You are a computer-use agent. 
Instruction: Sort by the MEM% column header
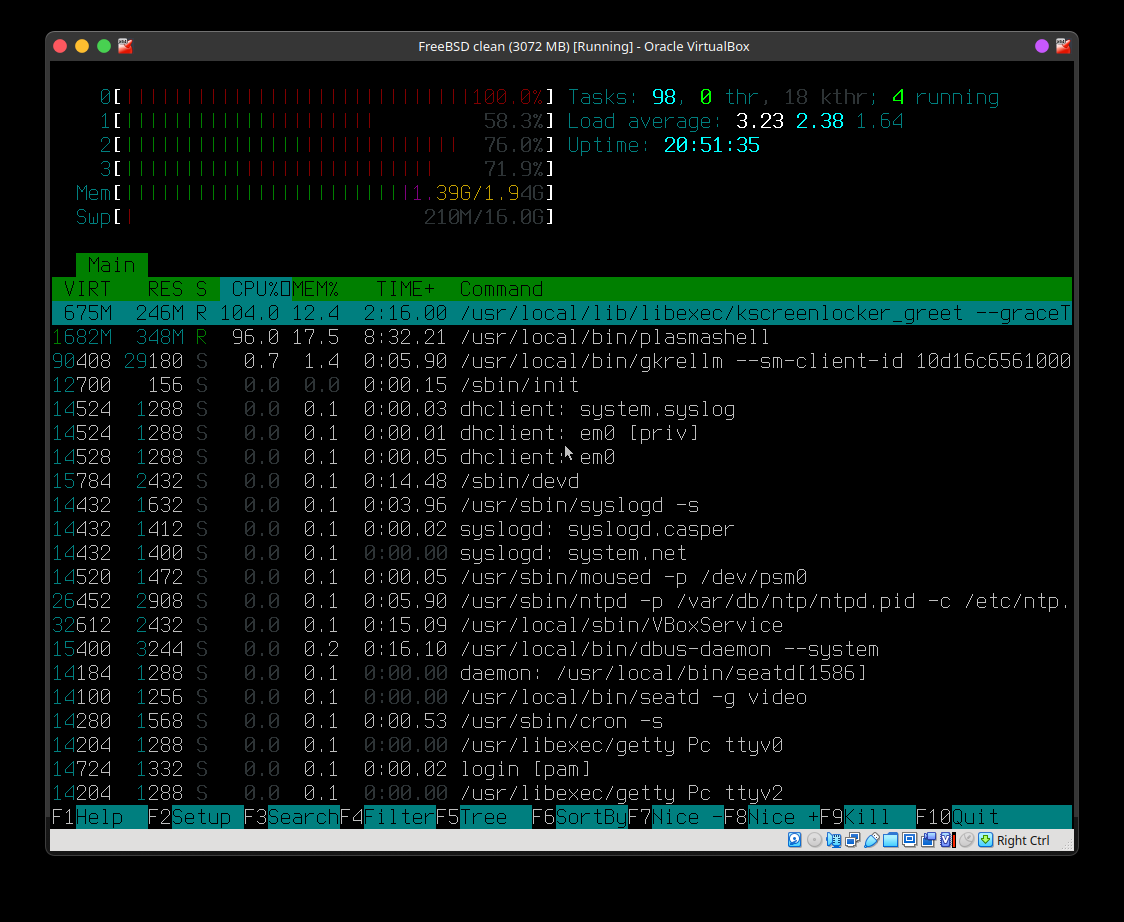click(x=315, y=289)
